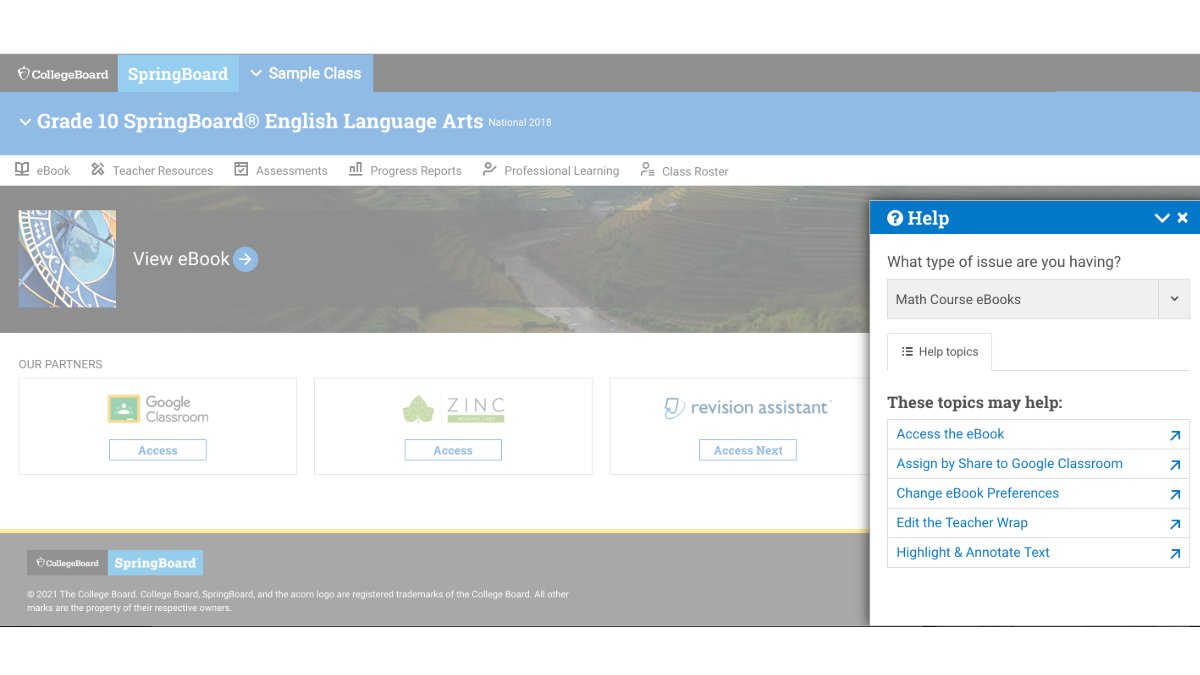Click Access Next for revision assistant
Screen dimensions: 1200x675
pyautogui.click(x=748, y=450)
